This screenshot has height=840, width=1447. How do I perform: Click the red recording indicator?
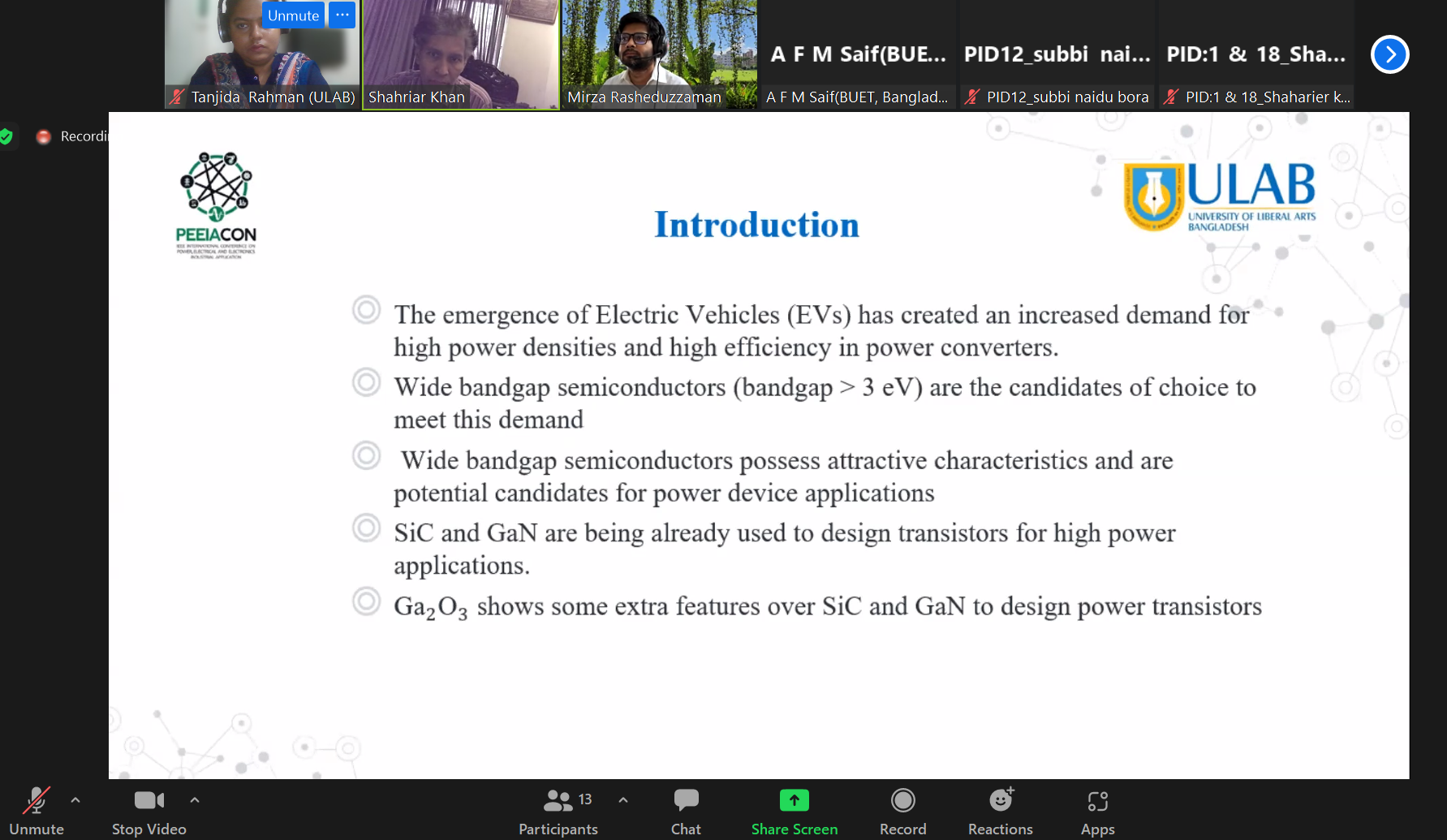(44, 136)
